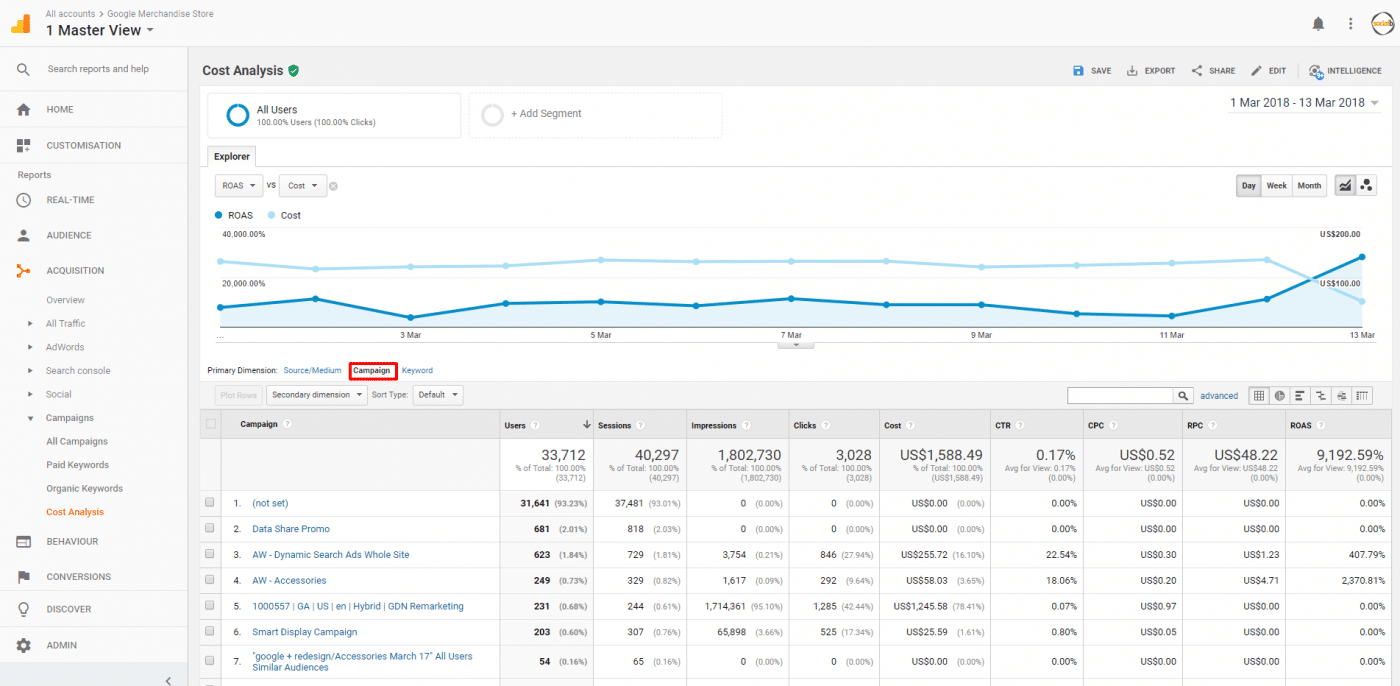1400x686 pixels.
Task: Check the Smart Display Campaign row checkbox
Action: [x=210, y=632]
